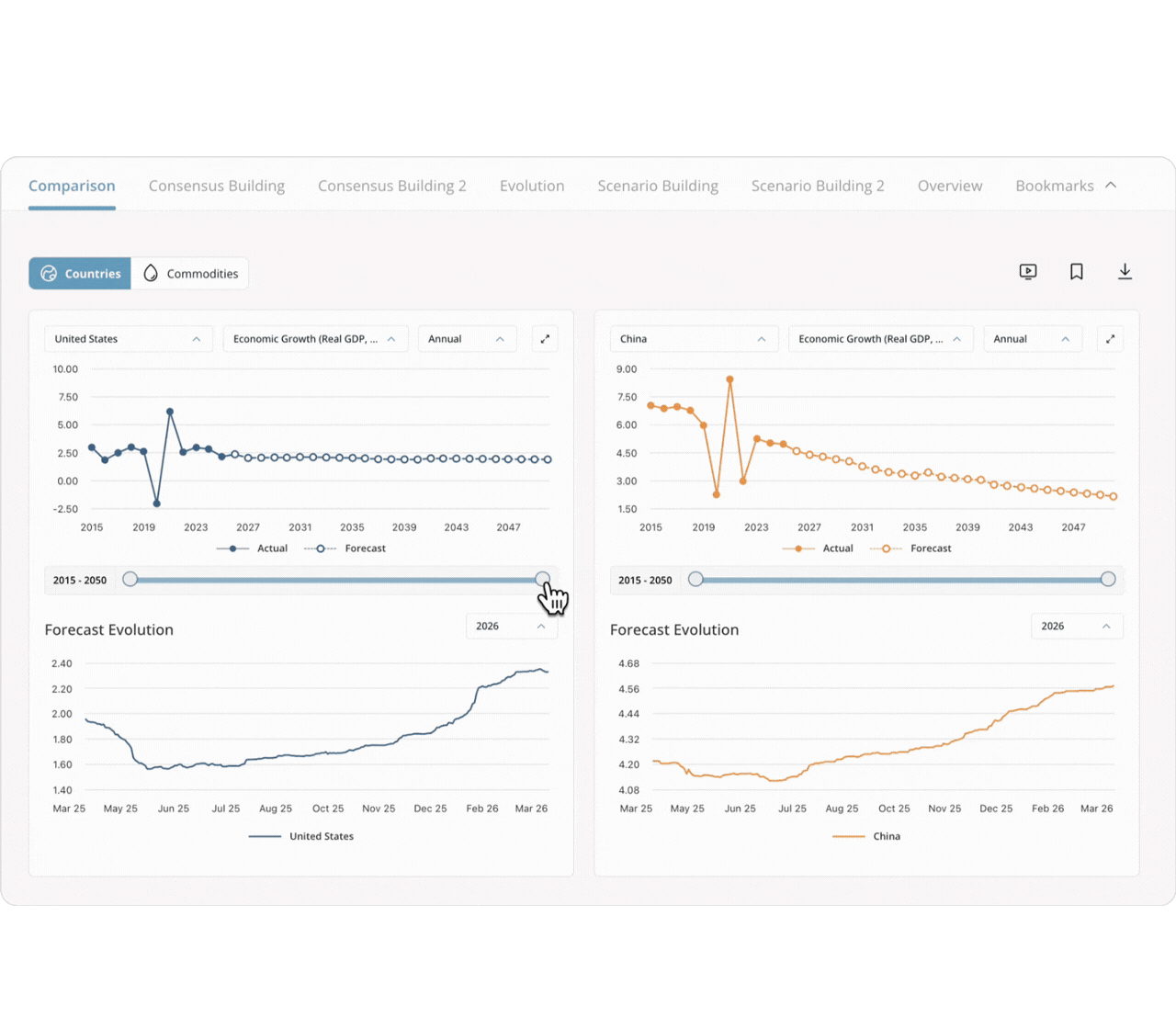Image resolution: width=1176 pixels, height=1029 pixels.
Task: Toggle China line in evolution legend
Action: pos(866,836)
